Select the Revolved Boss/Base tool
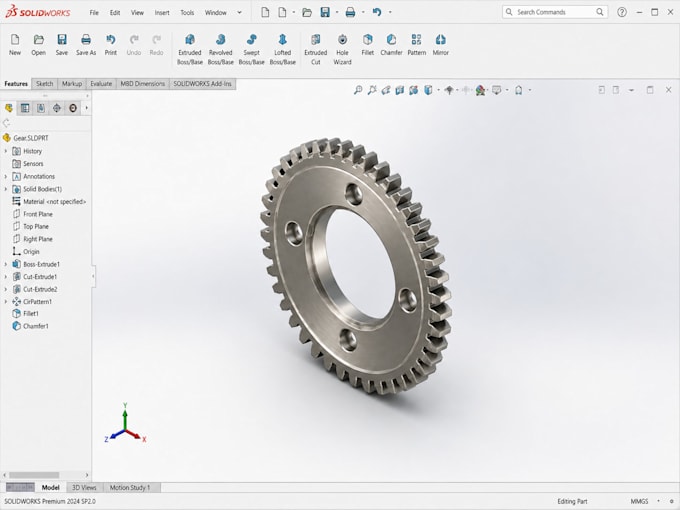This screenshot has width=680, height=510. tap(221, 49)
